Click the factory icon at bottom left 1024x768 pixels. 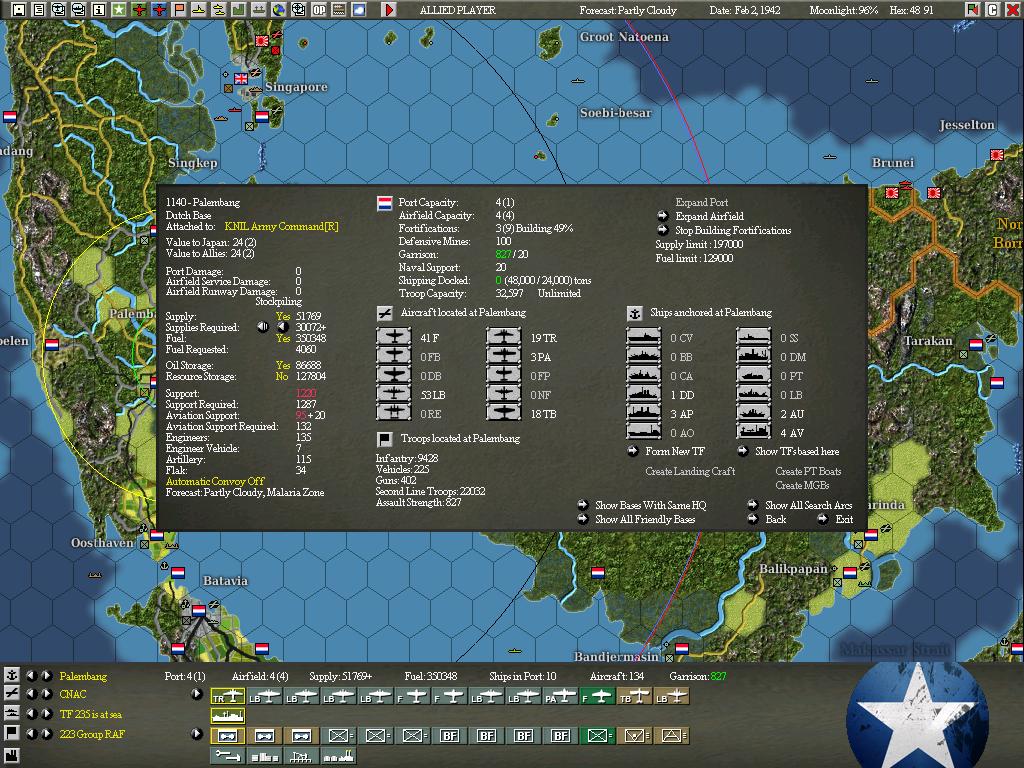coord(11,758)
